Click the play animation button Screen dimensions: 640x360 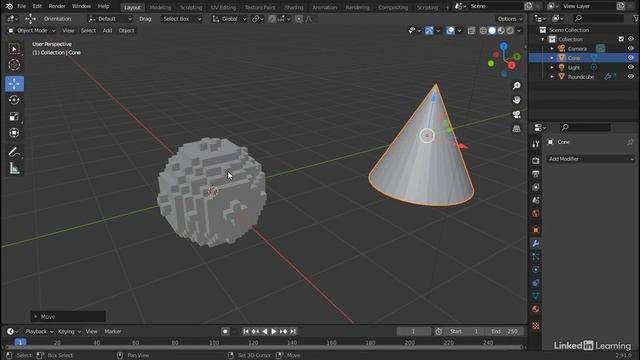pos(274,331)
